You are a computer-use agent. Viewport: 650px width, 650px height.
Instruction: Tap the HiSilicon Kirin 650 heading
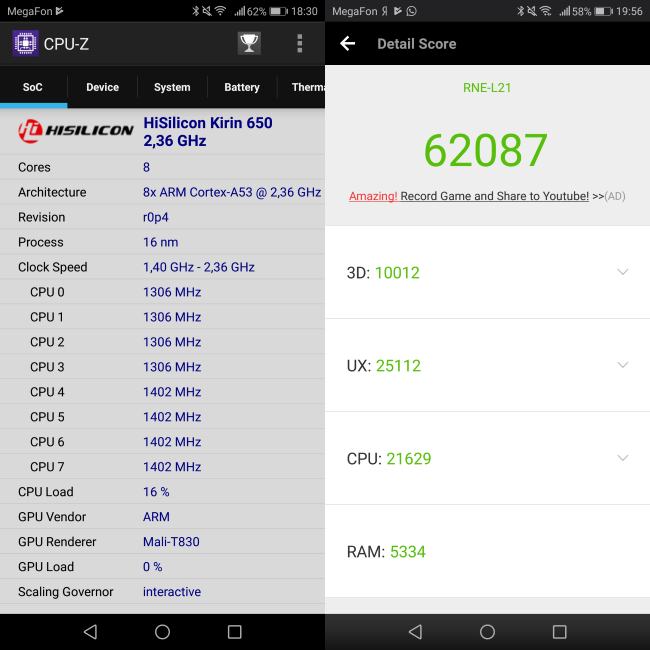tap(208, 131)
